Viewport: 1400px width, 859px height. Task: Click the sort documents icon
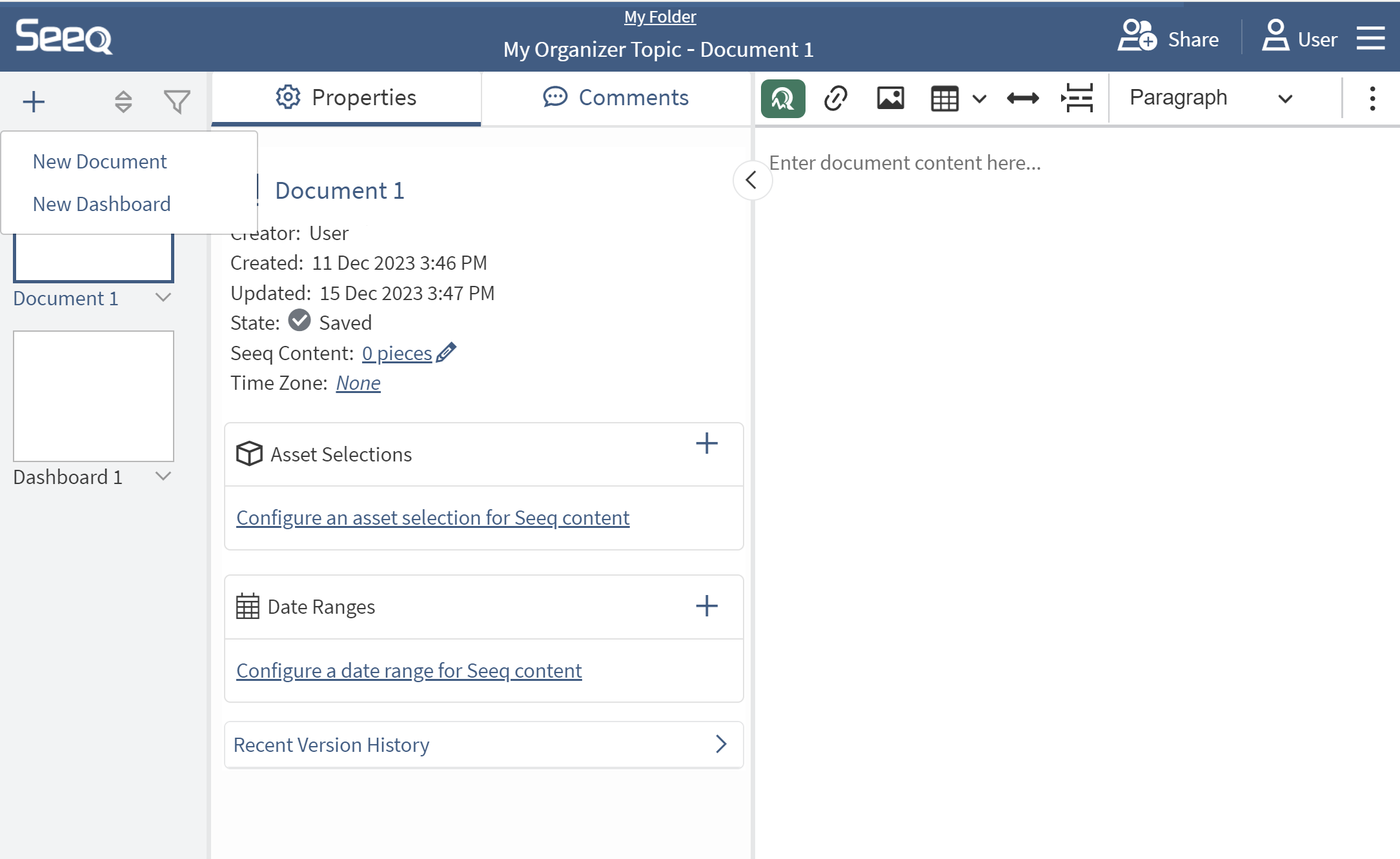coord(123,101)
